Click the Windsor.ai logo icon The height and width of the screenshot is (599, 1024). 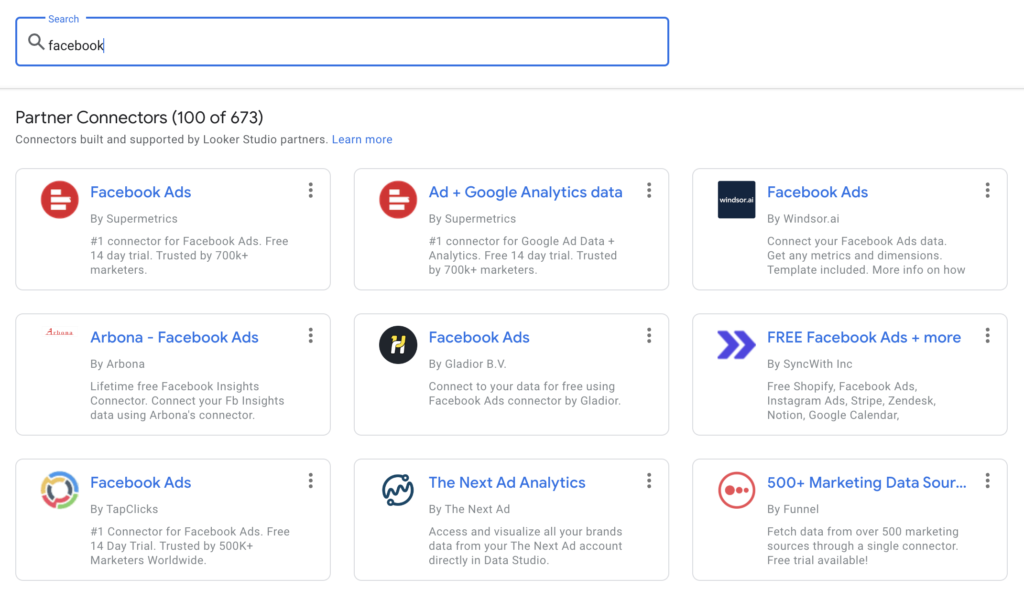[x=736, y=200]
